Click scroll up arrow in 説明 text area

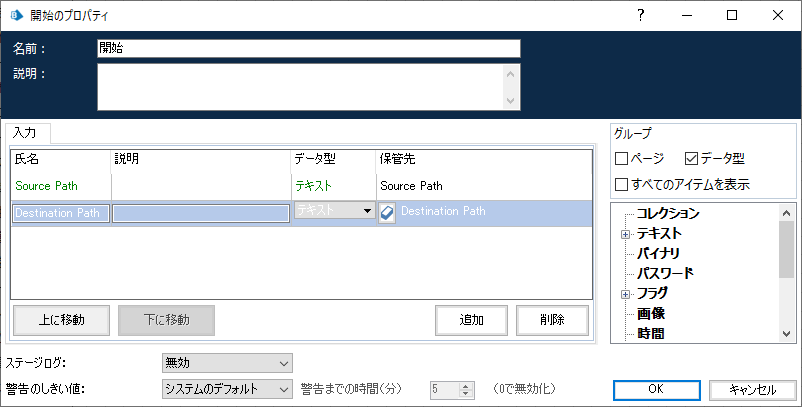(x=510, y=74)
